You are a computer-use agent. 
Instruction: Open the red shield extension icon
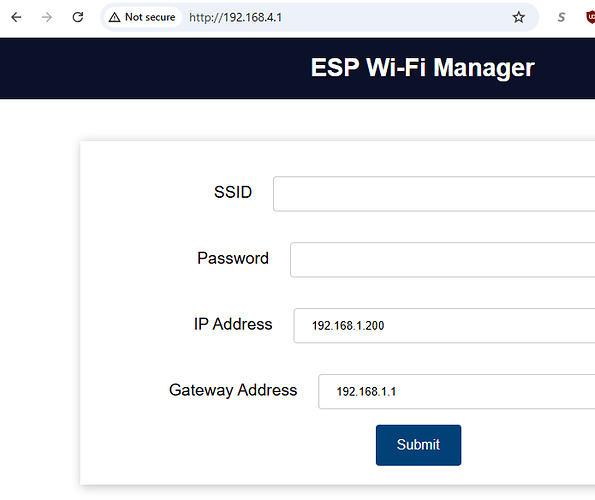click(590, 17)
